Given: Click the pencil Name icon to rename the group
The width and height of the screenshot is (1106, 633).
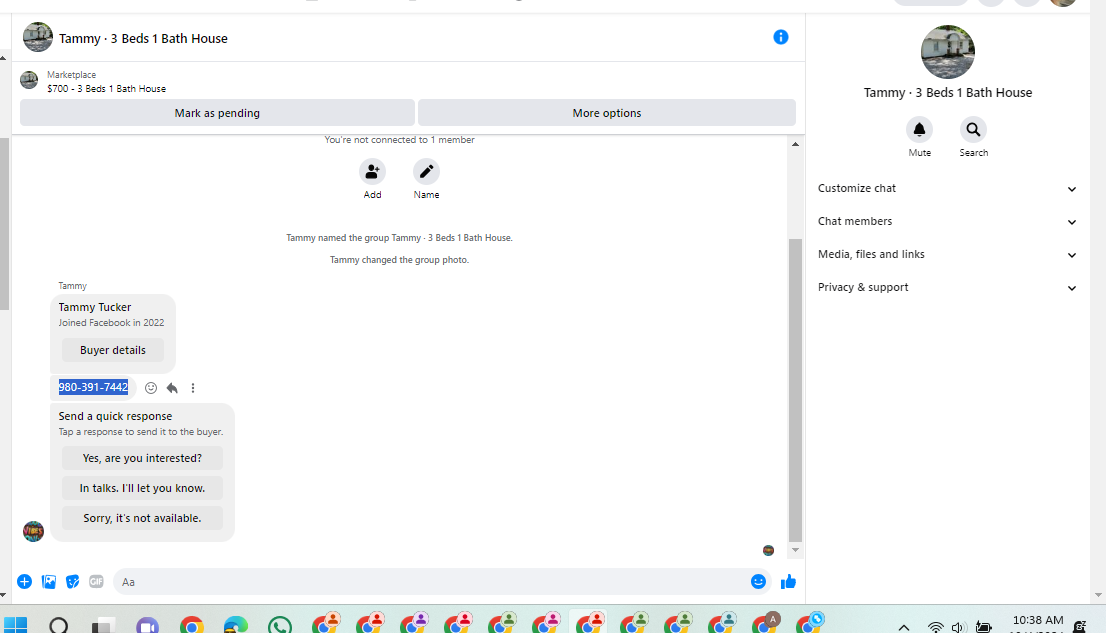Looking at the screenshot, I should click(426, 171).
